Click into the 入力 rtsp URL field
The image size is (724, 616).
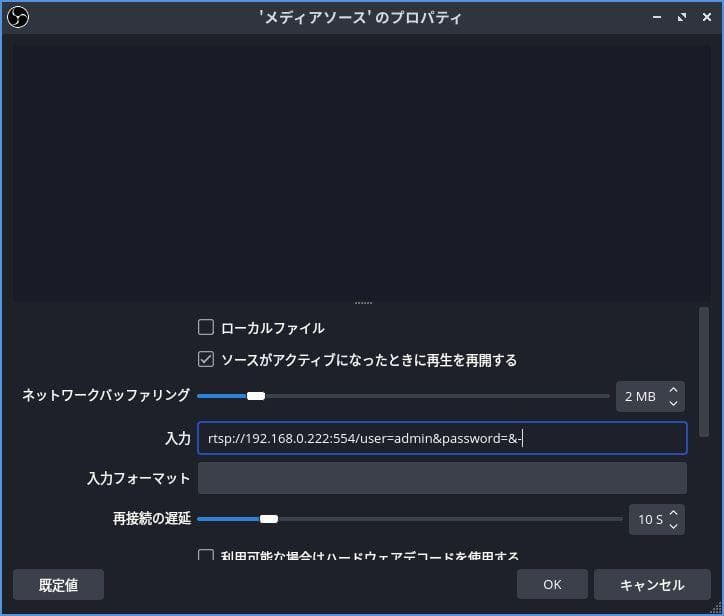click(x=442, y=438)
